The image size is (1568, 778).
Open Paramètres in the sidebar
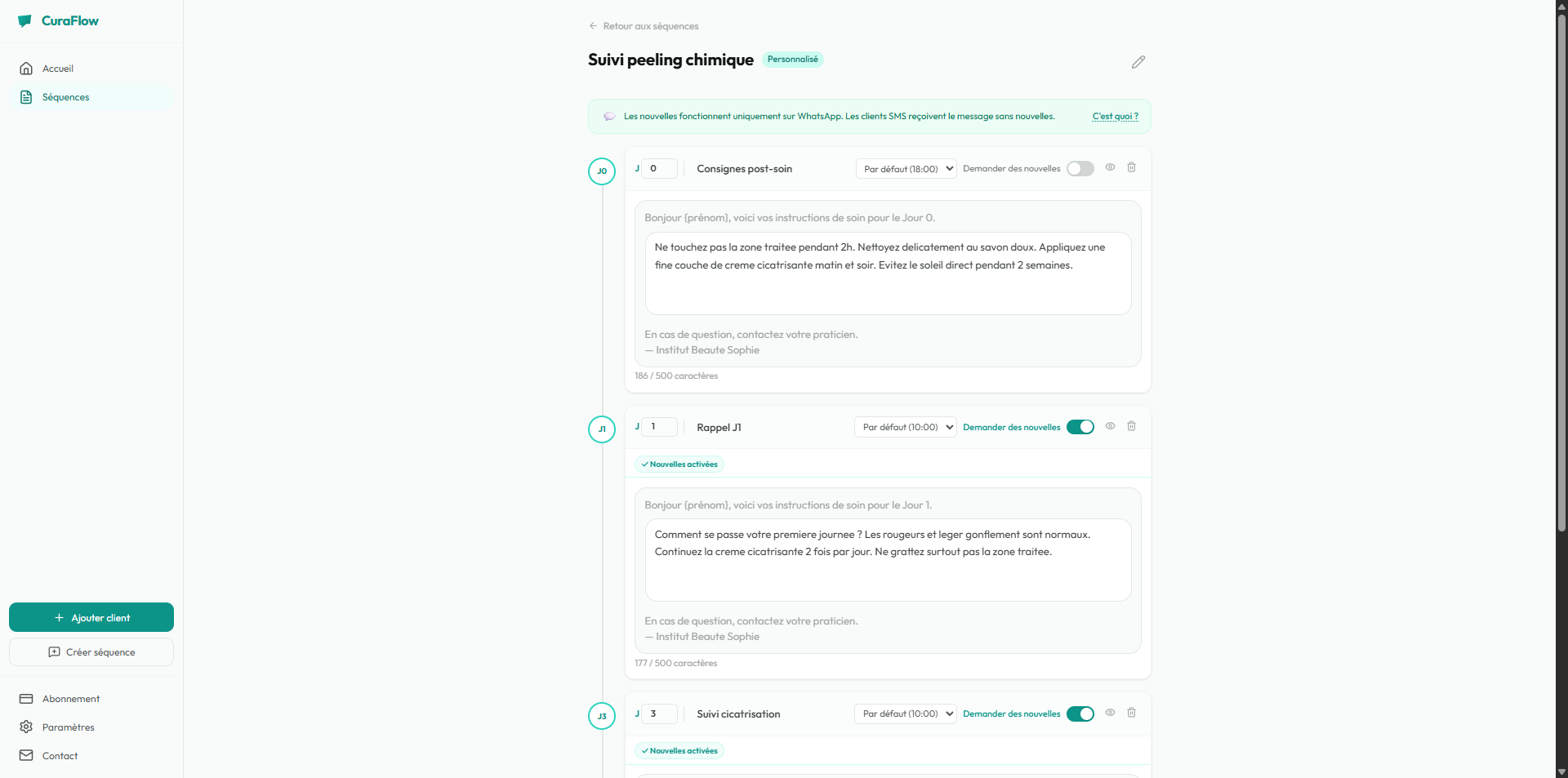(68, 727)
